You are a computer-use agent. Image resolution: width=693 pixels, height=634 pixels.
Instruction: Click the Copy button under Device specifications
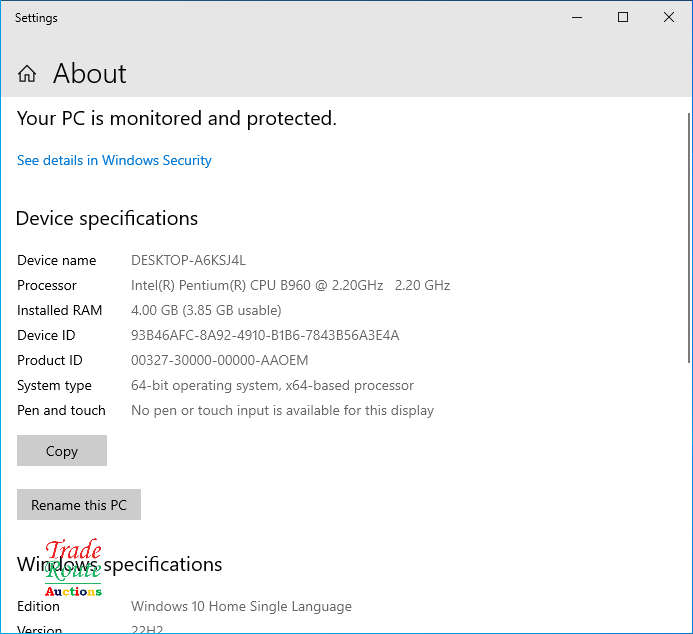point(62,451)
